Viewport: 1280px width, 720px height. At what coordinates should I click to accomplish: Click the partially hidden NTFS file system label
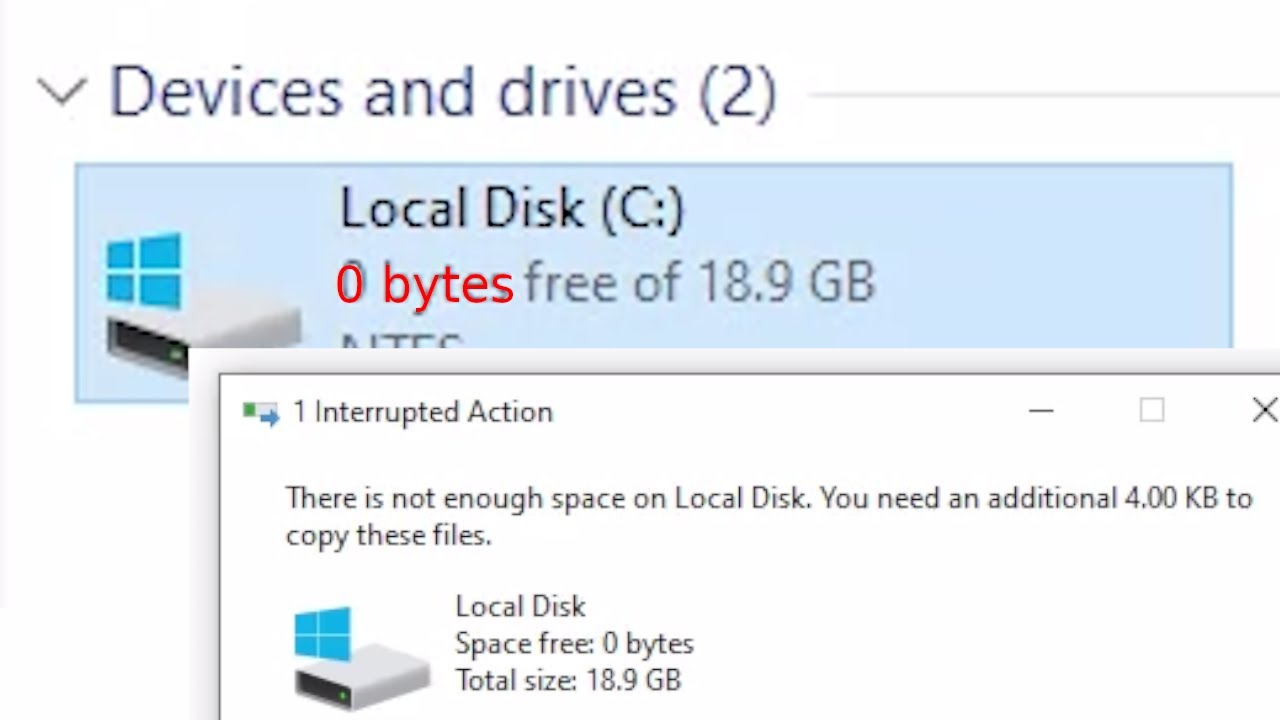400,343
